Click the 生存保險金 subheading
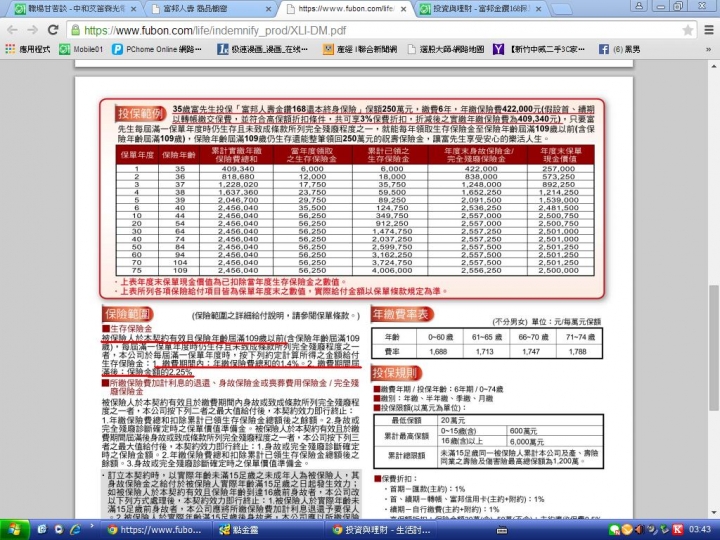720x540 pixels. (x=131, y=329)
